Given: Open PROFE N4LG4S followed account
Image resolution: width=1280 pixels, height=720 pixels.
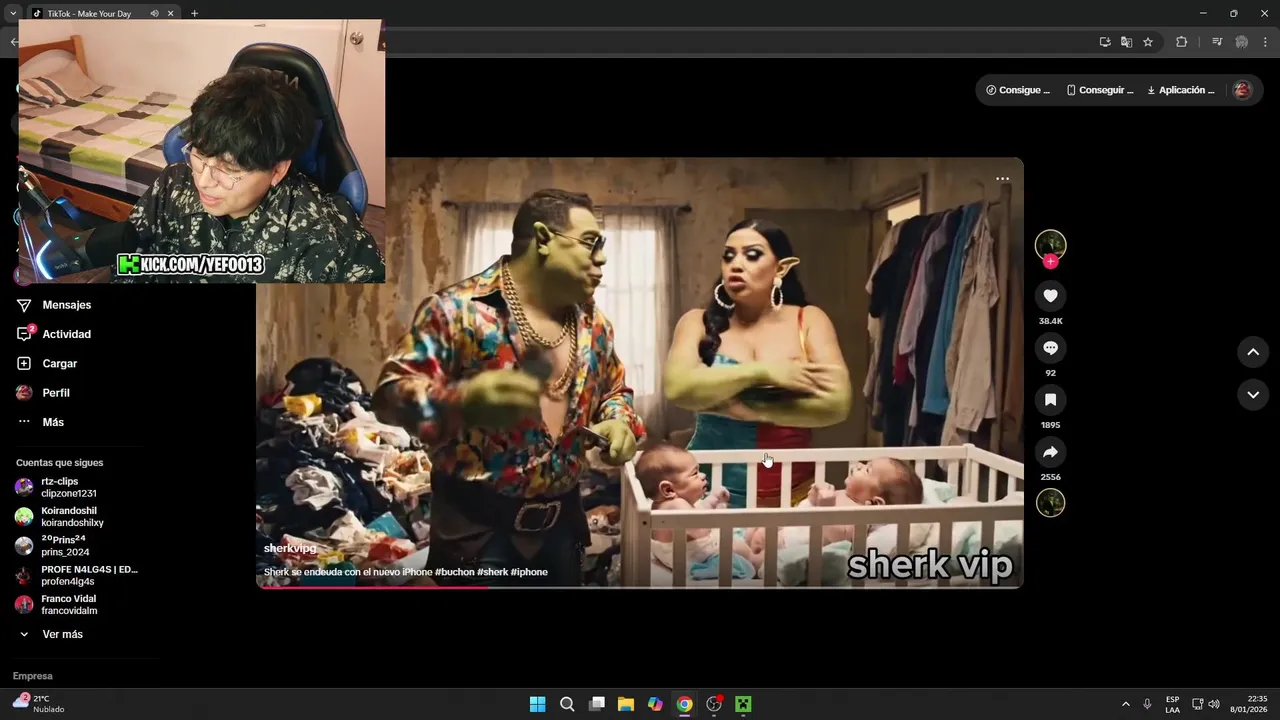Looking at the screenshot, I should (76, 575).
